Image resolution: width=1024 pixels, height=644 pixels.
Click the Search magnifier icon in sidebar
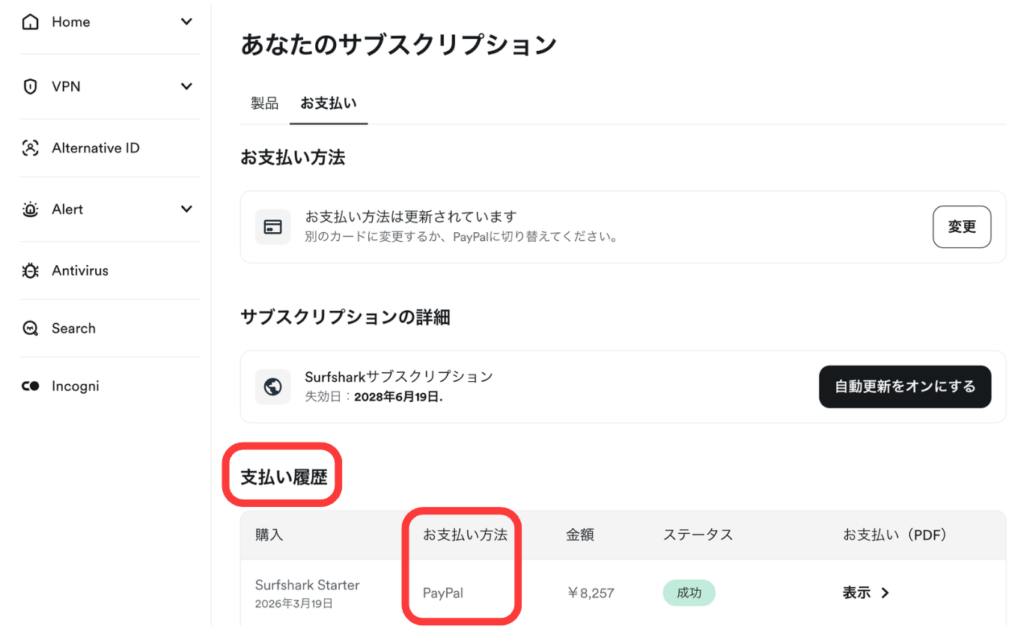tap(30, 328)
